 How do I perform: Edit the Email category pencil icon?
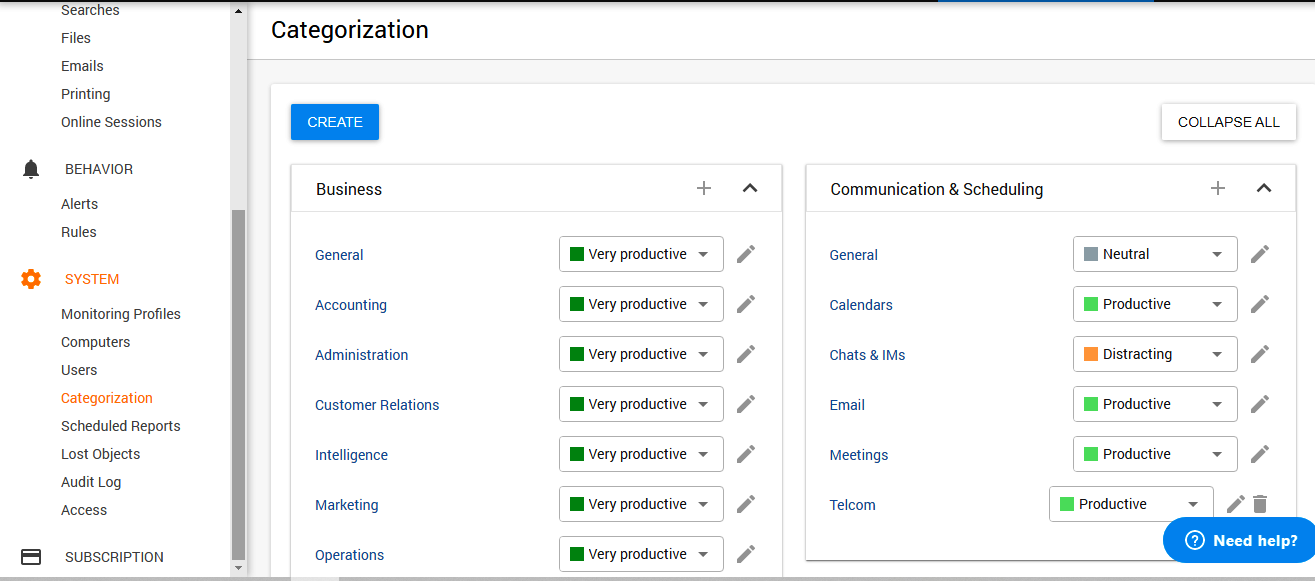click(x=1260, y=404)
